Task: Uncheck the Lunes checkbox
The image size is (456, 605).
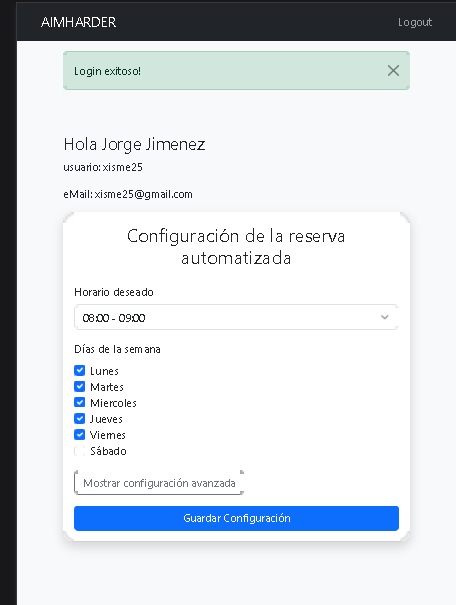Action: 79,370
